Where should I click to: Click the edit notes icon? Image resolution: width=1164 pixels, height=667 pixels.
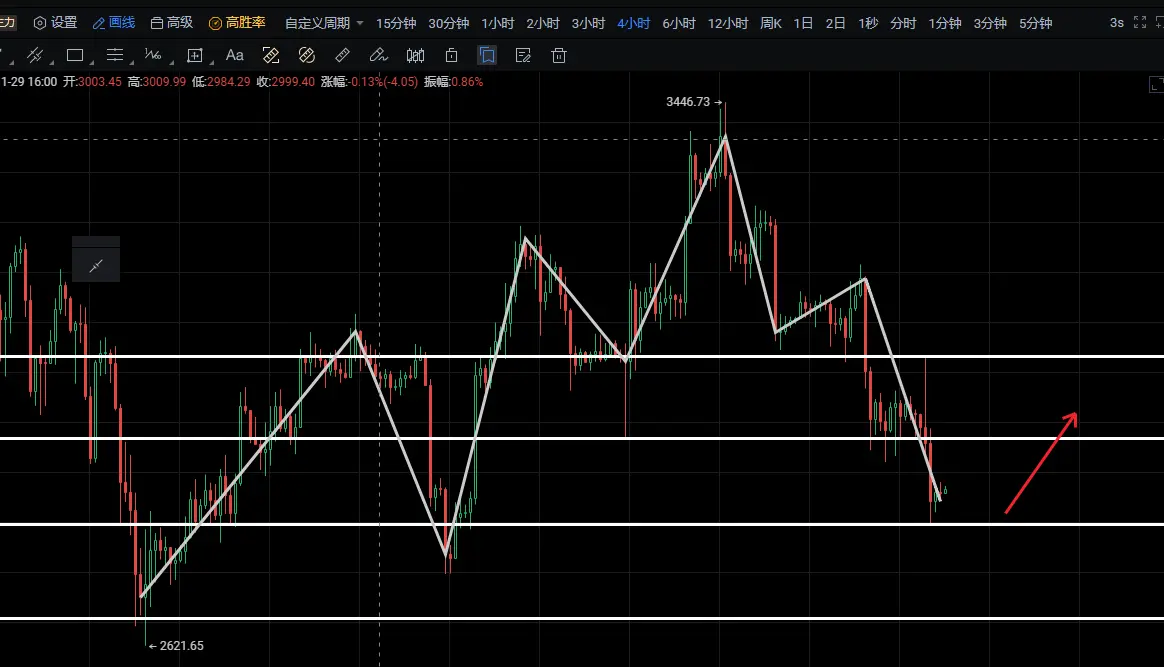pyautogui.click(x=523, y=55)
